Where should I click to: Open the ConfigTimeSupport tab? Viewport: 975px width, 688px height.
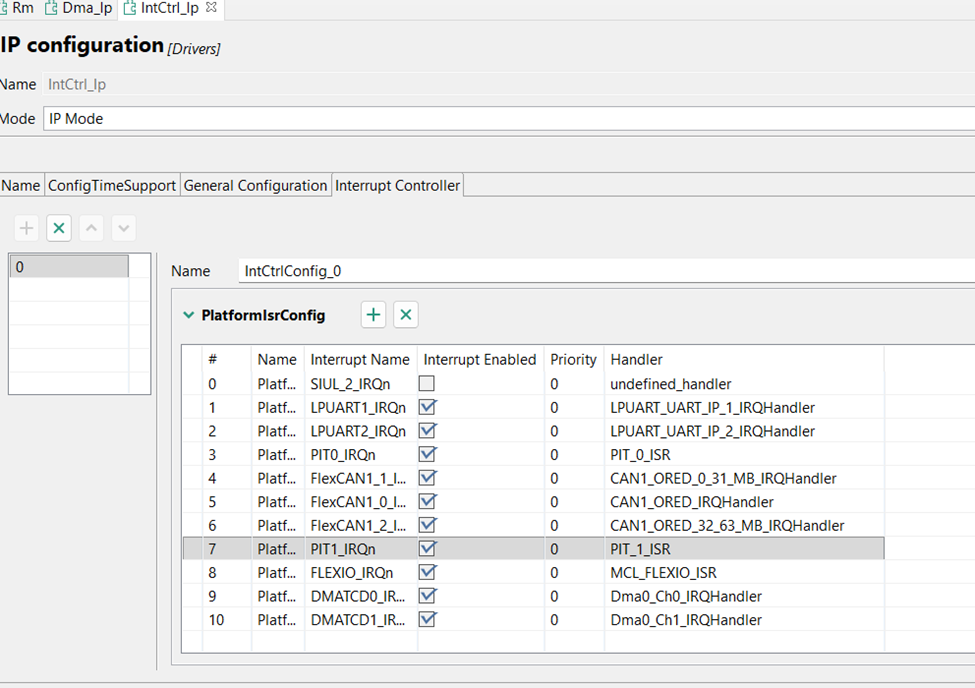tap(112, 185)
